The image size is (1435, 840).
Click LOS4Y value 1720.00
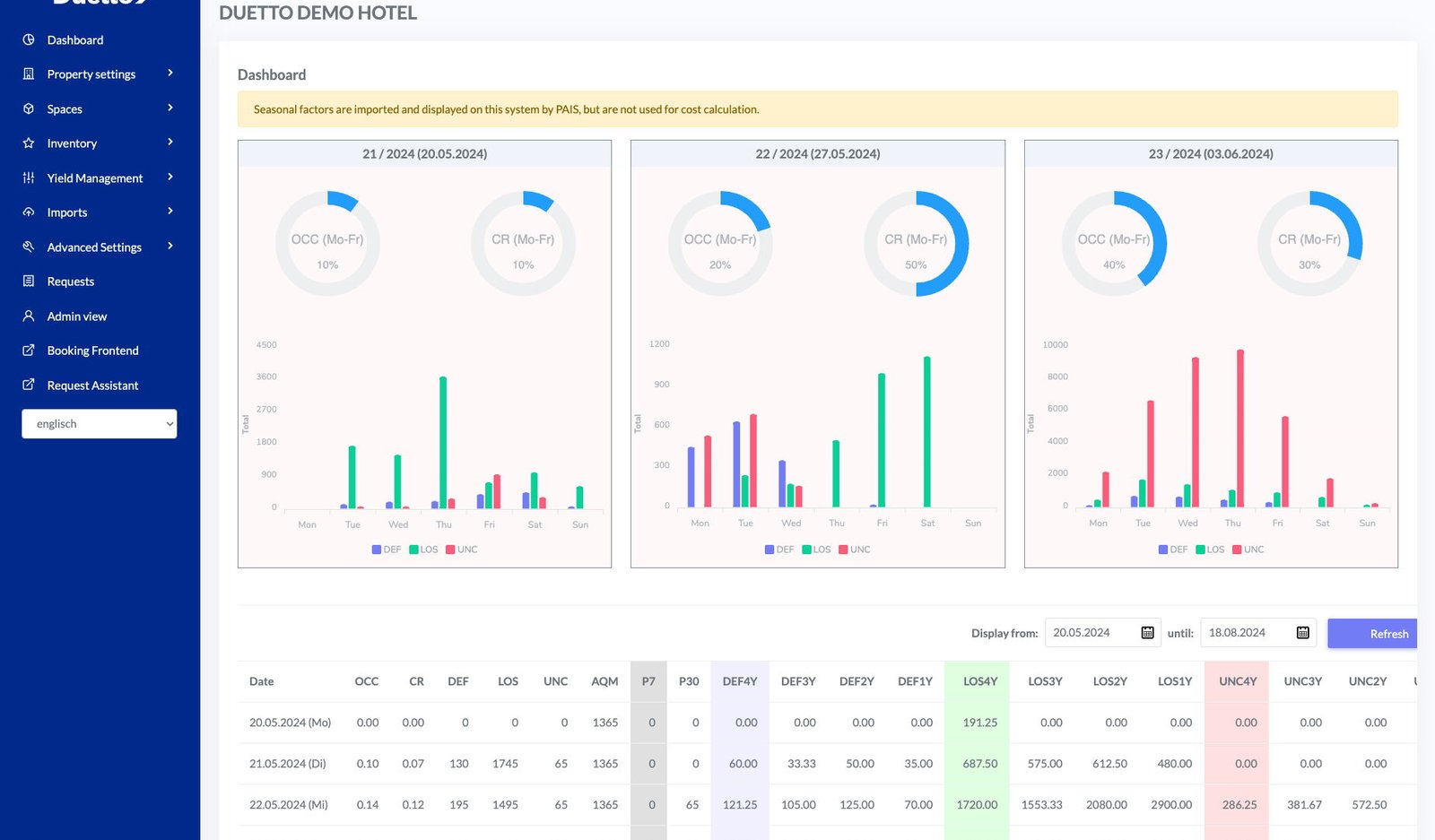[x=977, y=805]
